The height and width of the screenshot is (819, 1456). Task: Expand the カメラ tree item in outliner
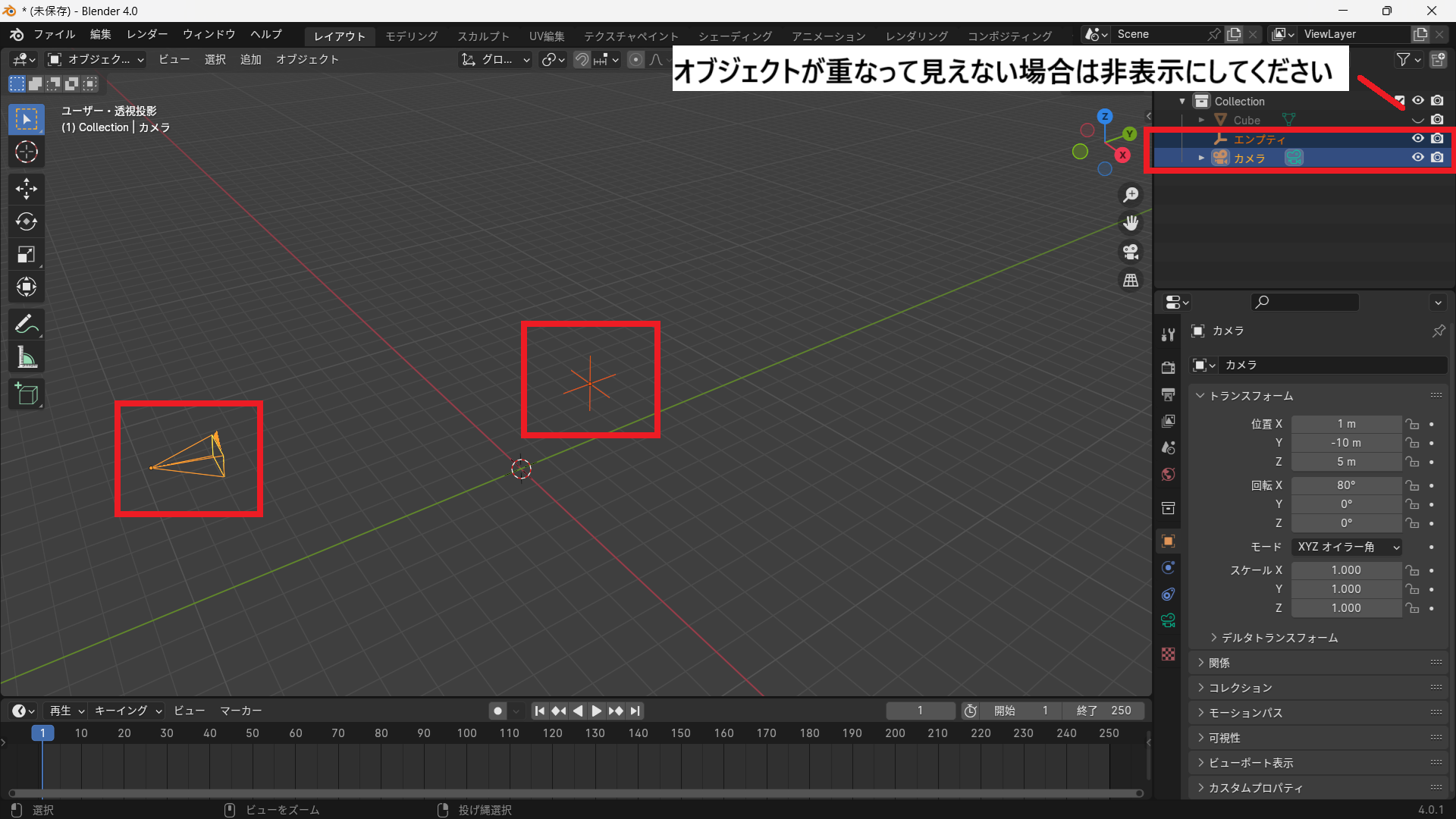coord(1201,158)
